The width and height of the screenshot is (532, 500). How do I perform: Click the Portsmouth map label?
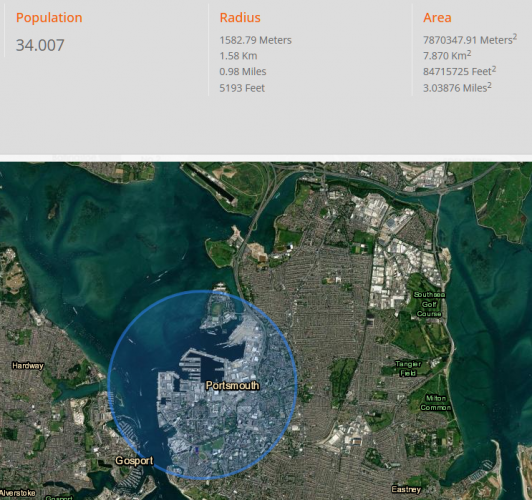[232, 386]
